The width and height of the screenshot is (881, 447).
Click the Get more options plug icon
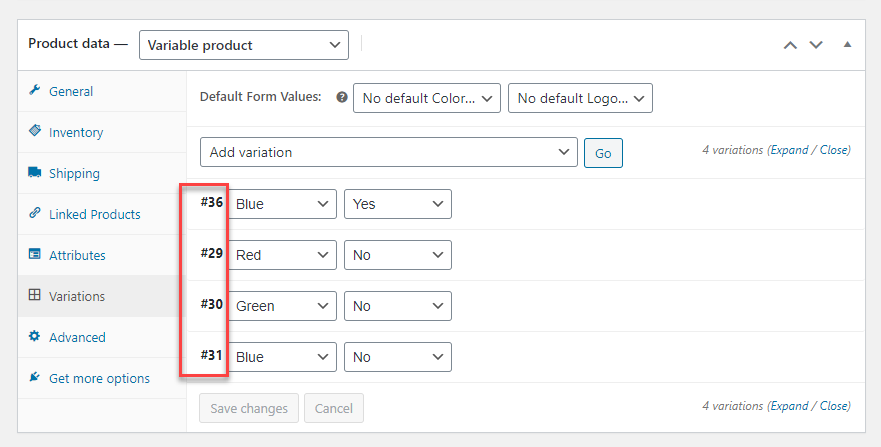35,377
